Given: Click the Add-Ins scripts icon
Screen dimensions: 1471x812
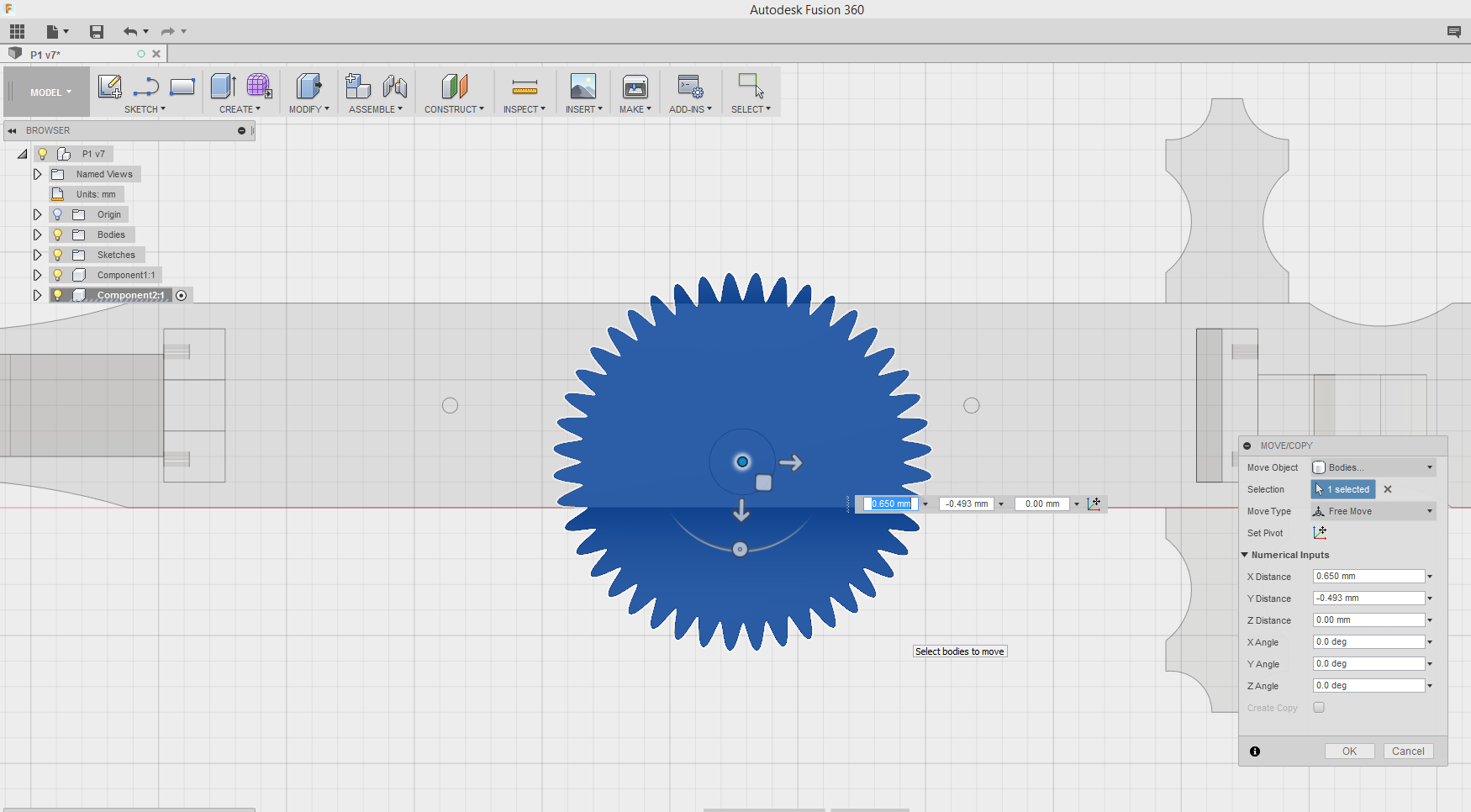Looking at the screenshot, I should tap(690, 87).
